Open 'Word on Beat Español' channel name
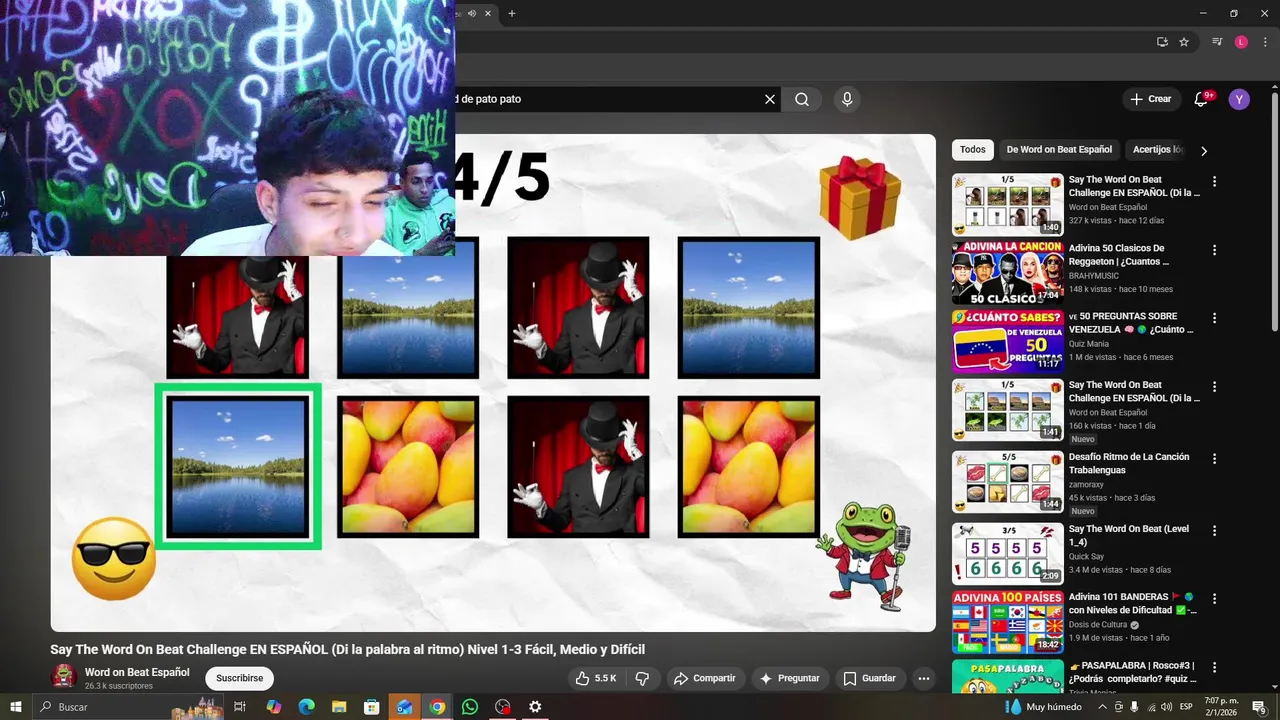This screenshot has height=720, width=1280. [x=137, y=672]
